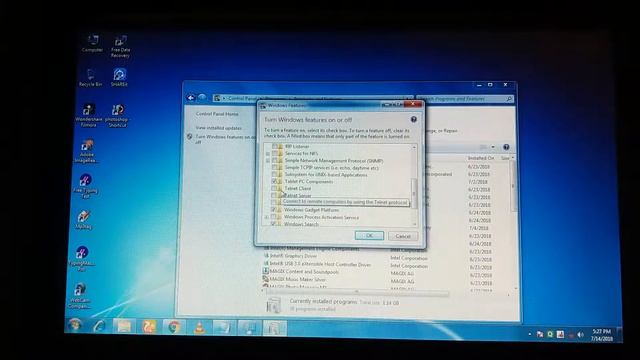
Task: Click the help icon in Windows Features dialog
Action: (x=413, y=119)
